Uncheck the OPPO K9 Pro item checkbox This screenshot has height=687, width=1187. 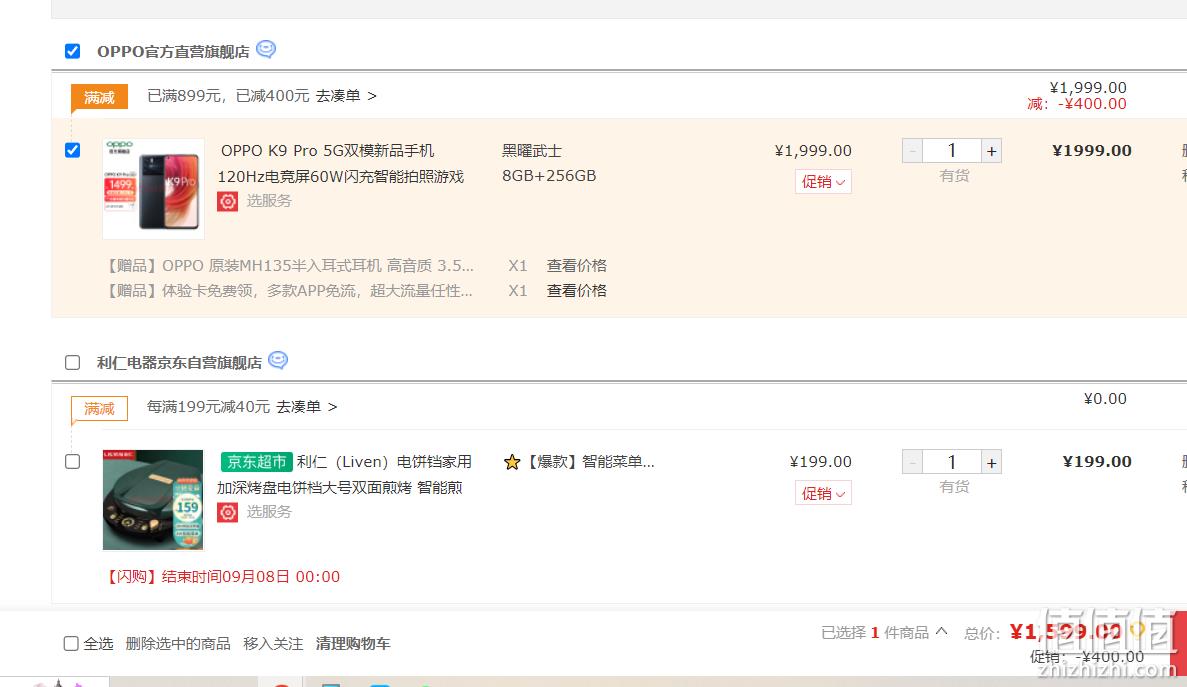click(x=73, y=150)
